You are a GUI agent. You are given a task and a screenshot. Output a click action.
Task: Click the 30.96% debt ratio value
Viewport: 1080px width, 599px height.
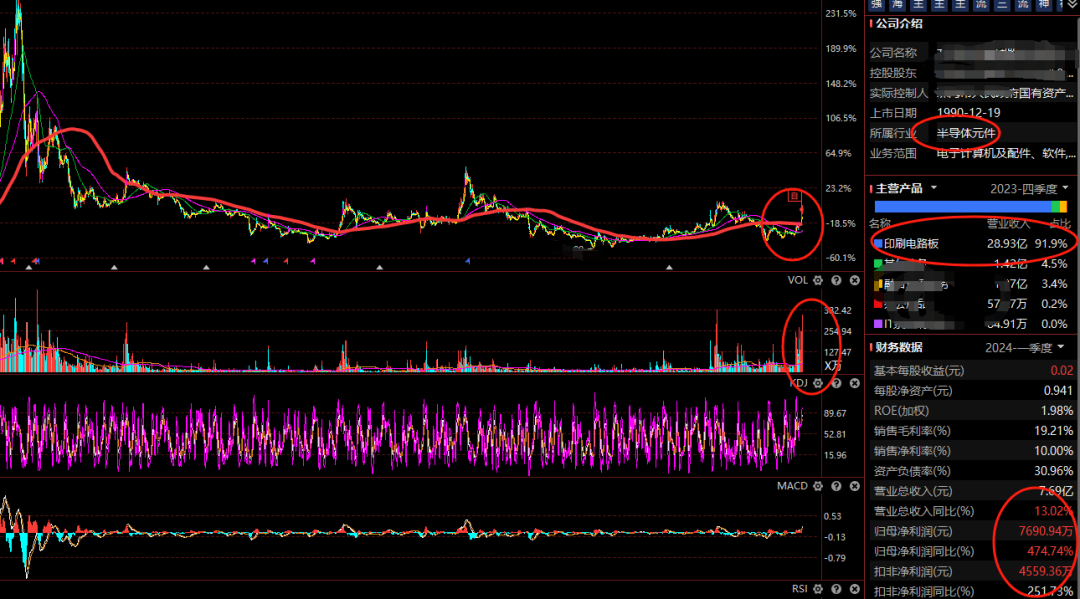1053,471
